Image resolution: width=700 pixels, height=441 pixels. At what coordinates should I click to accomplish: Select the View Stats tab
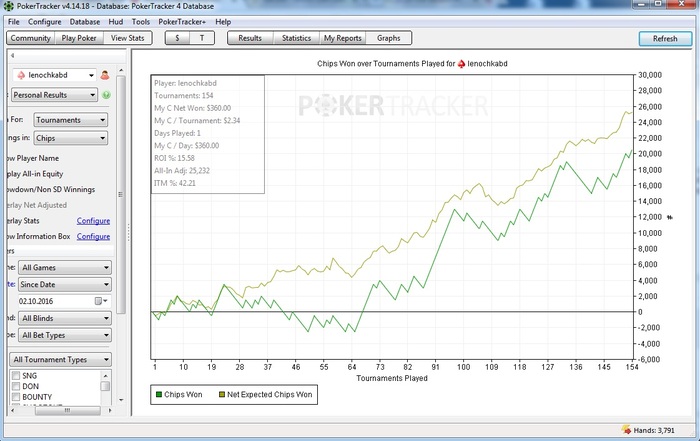128,38
